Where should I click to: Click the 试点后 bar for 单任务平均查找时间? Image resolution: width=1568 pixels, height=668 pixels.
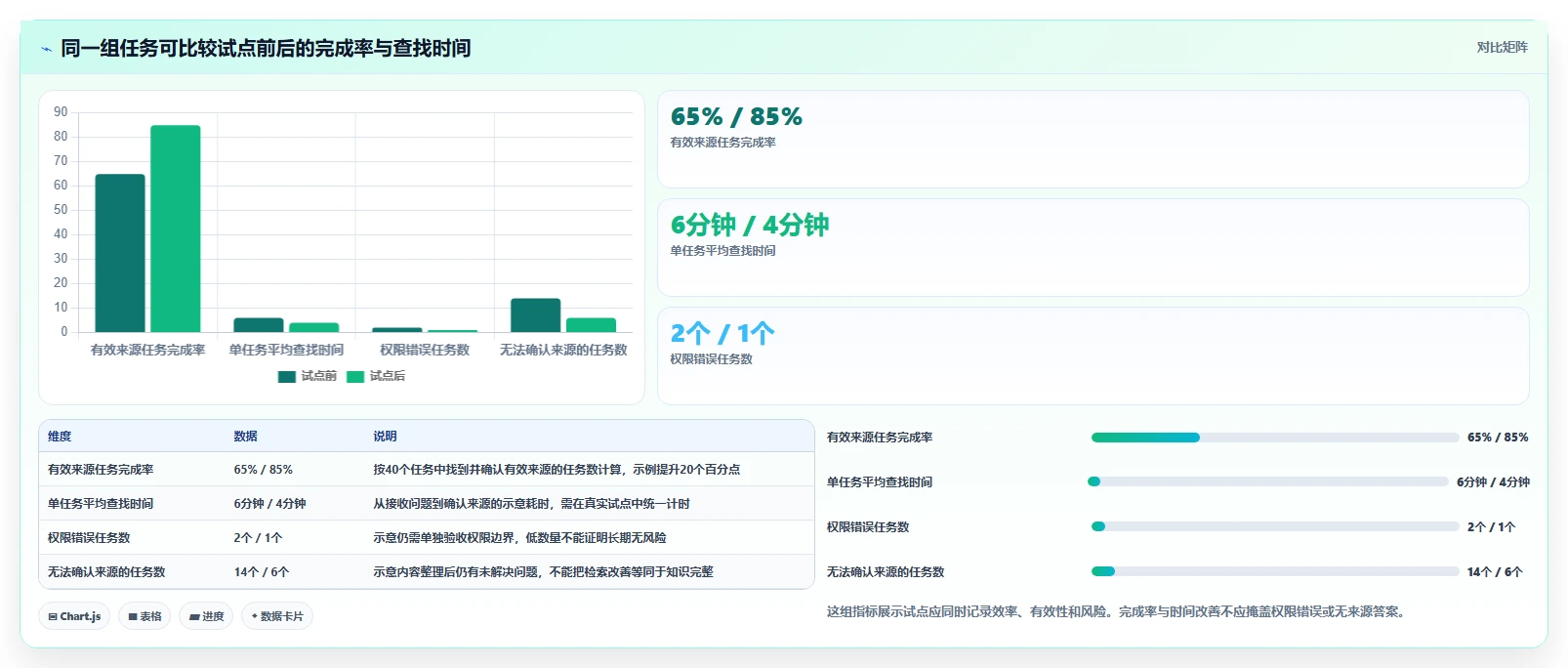click(314, 327)
